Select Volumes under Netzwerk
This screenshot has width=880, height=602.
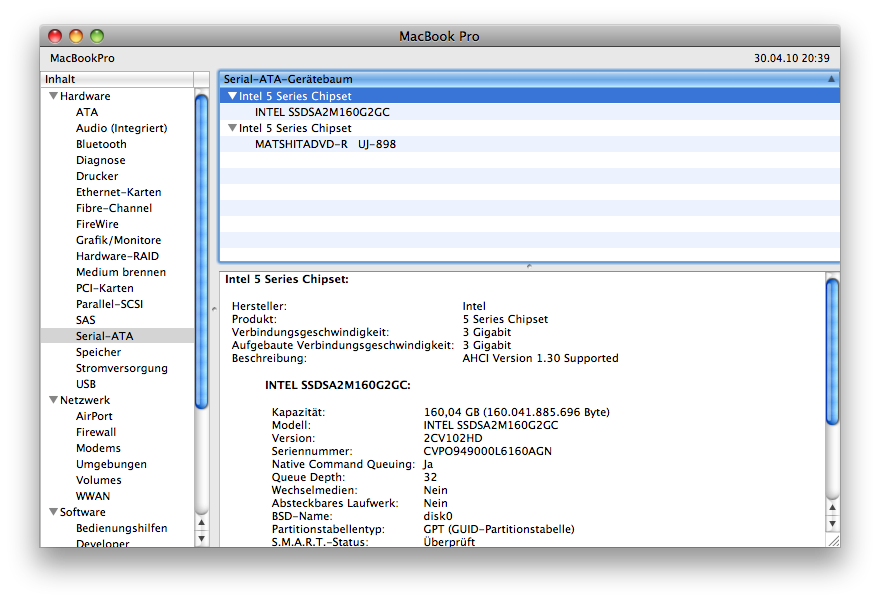pos(98,480)
